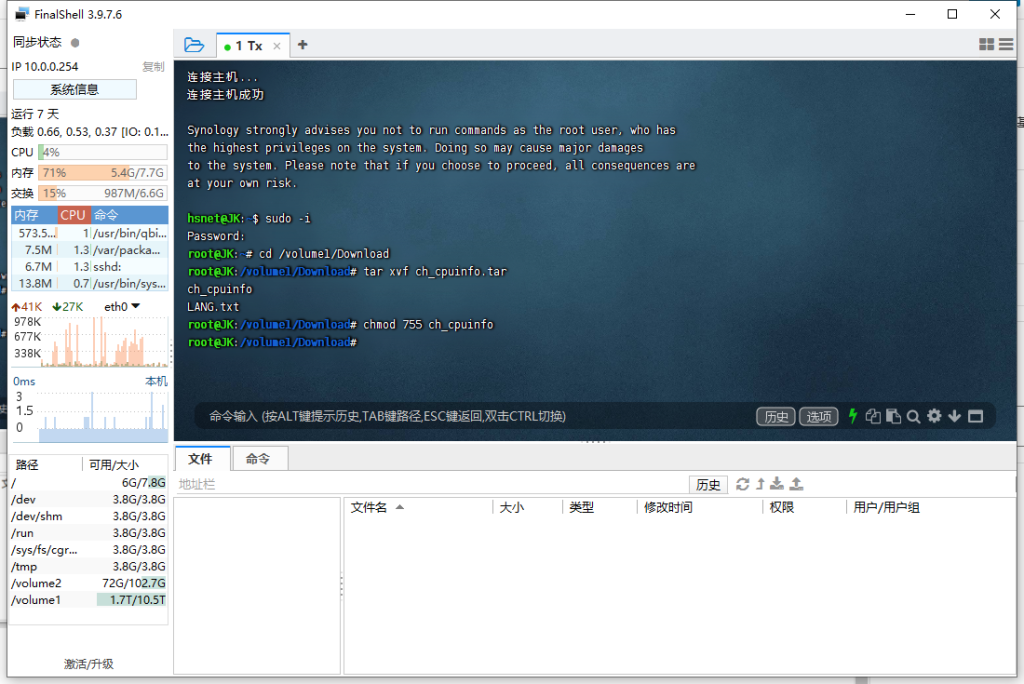Open the eth0 network interface dropdown

tap(122, 306)
